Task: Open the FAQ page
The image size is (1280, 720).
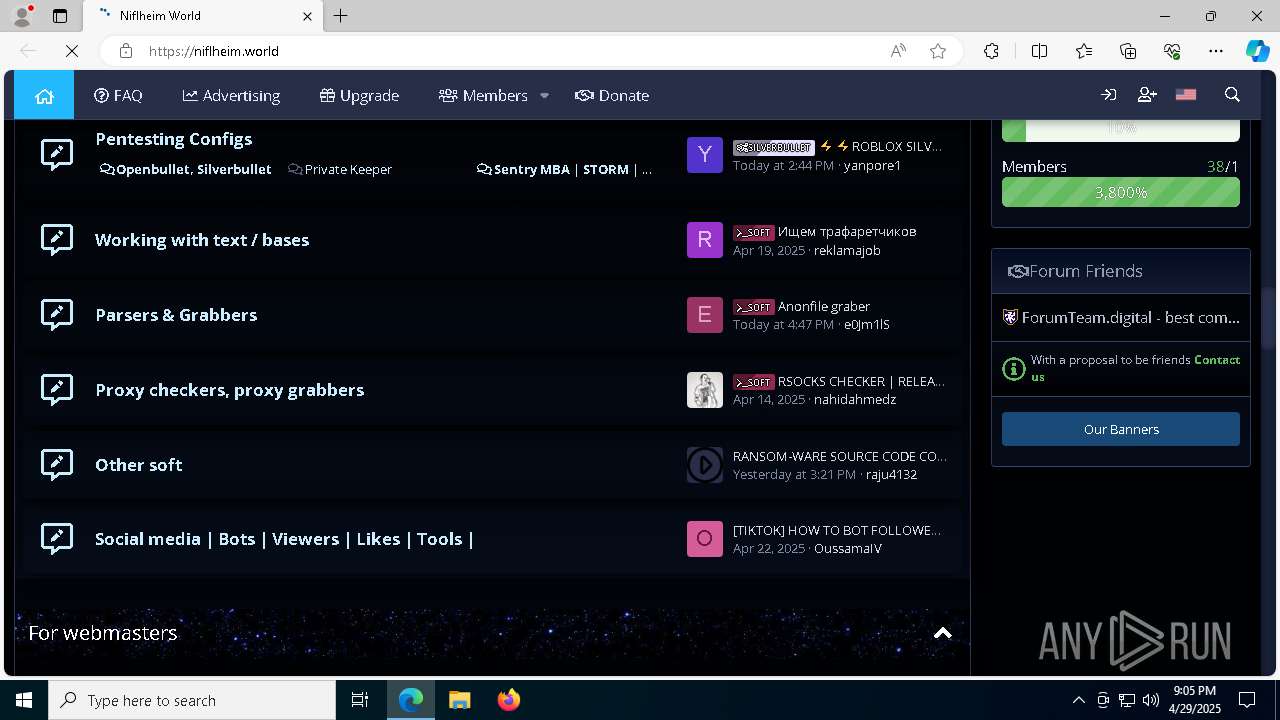Action: point(118,95)
